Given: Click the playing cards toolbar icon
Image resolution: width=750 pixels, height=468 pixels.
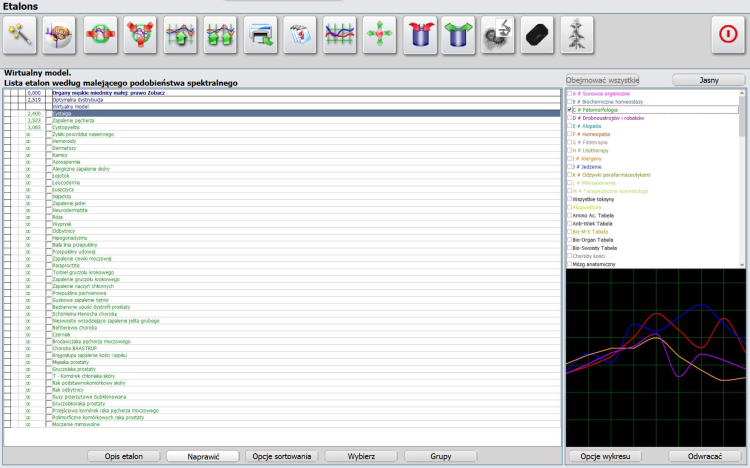Looking at the screenshot, I should 300,35.
